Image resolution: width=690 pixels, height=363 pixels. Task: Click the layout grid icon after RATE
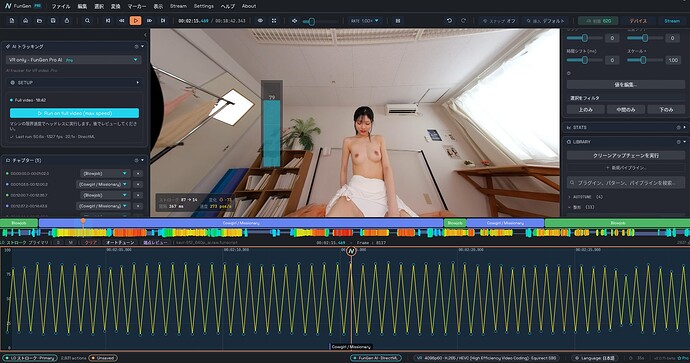398,21
